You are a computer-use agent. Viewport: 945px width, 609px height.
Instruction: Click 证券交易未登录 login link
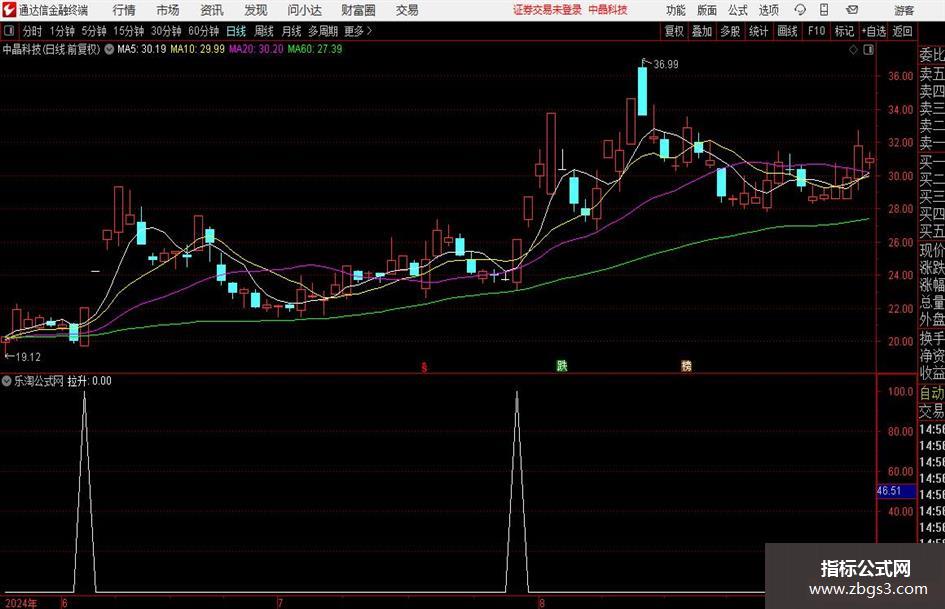coord(547,10)
